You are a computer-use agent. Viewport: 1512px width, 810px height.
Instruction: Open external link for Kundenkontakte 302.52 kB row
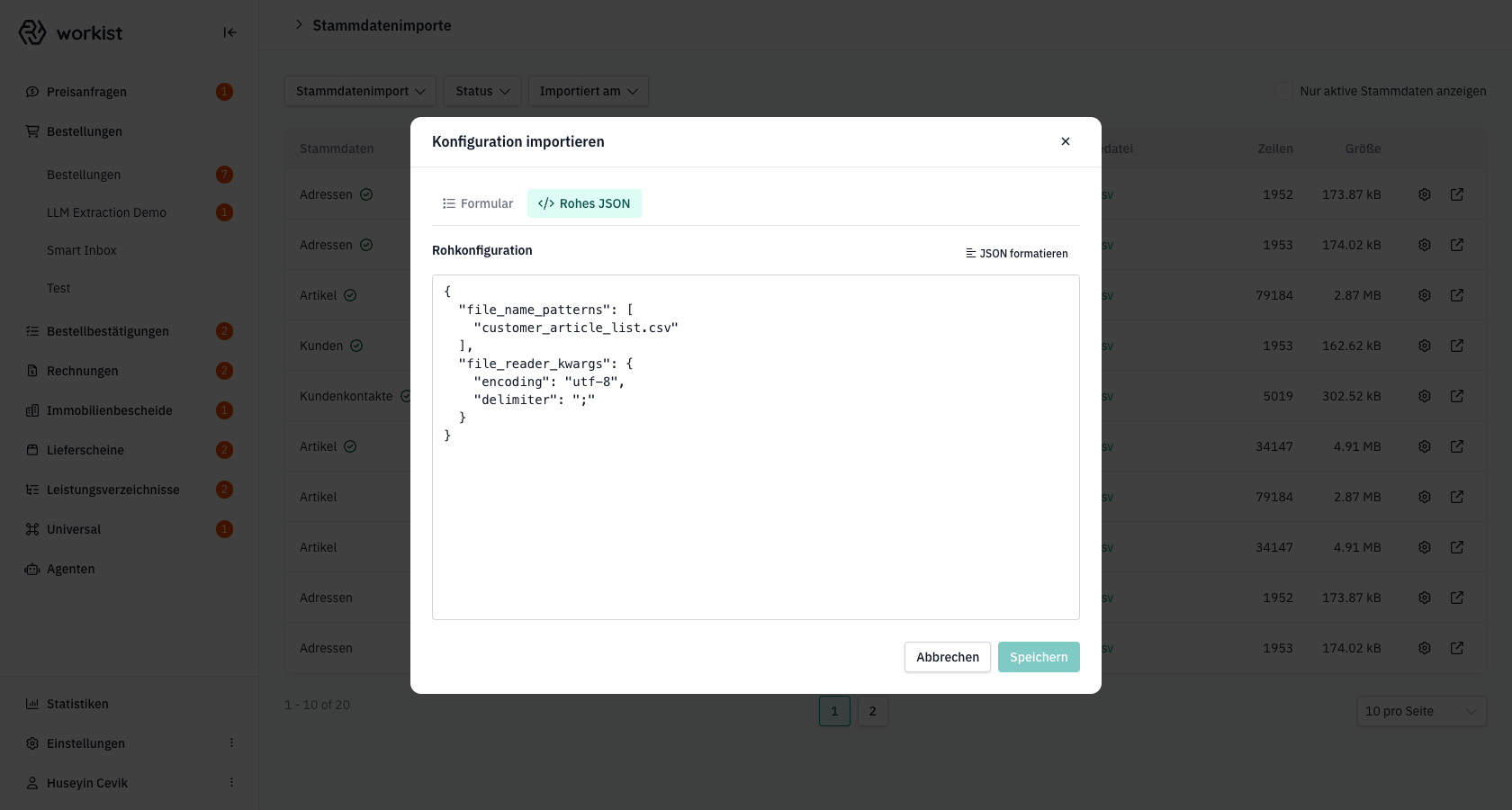1457,396
